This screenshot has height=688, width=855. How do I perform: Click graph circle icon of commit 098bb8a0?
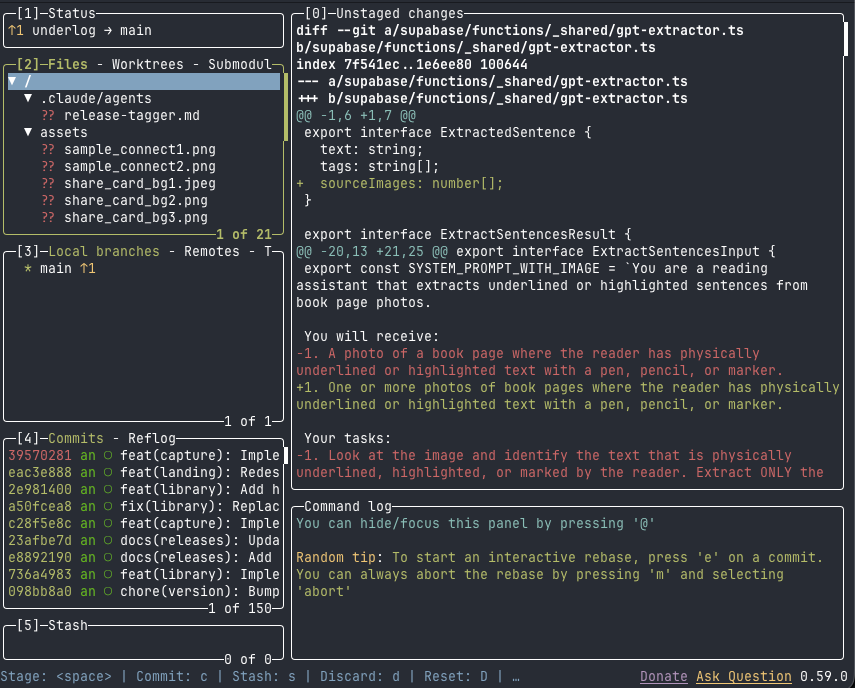click(x=108, y=592)
